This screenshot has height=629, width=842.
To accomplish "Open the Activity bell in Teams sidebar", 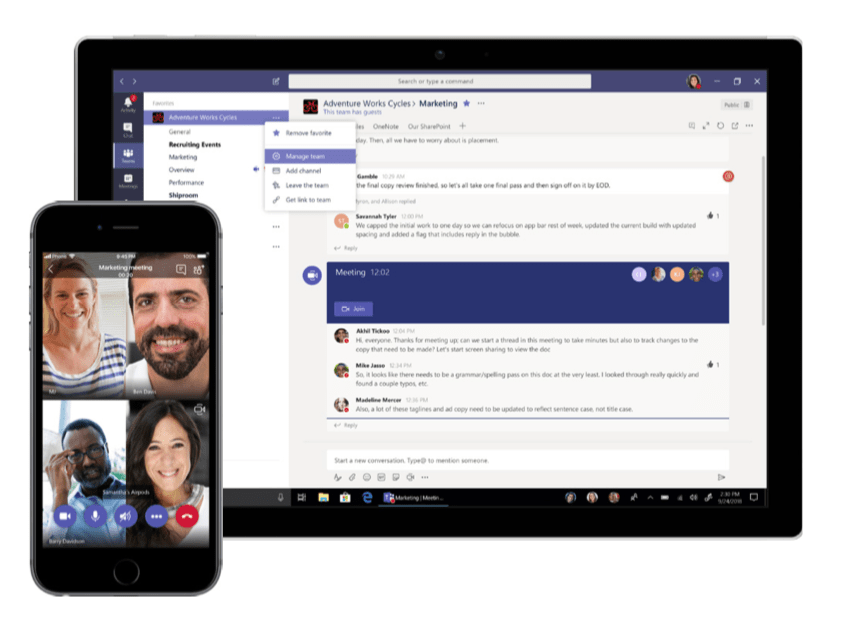I will point(128,104).
